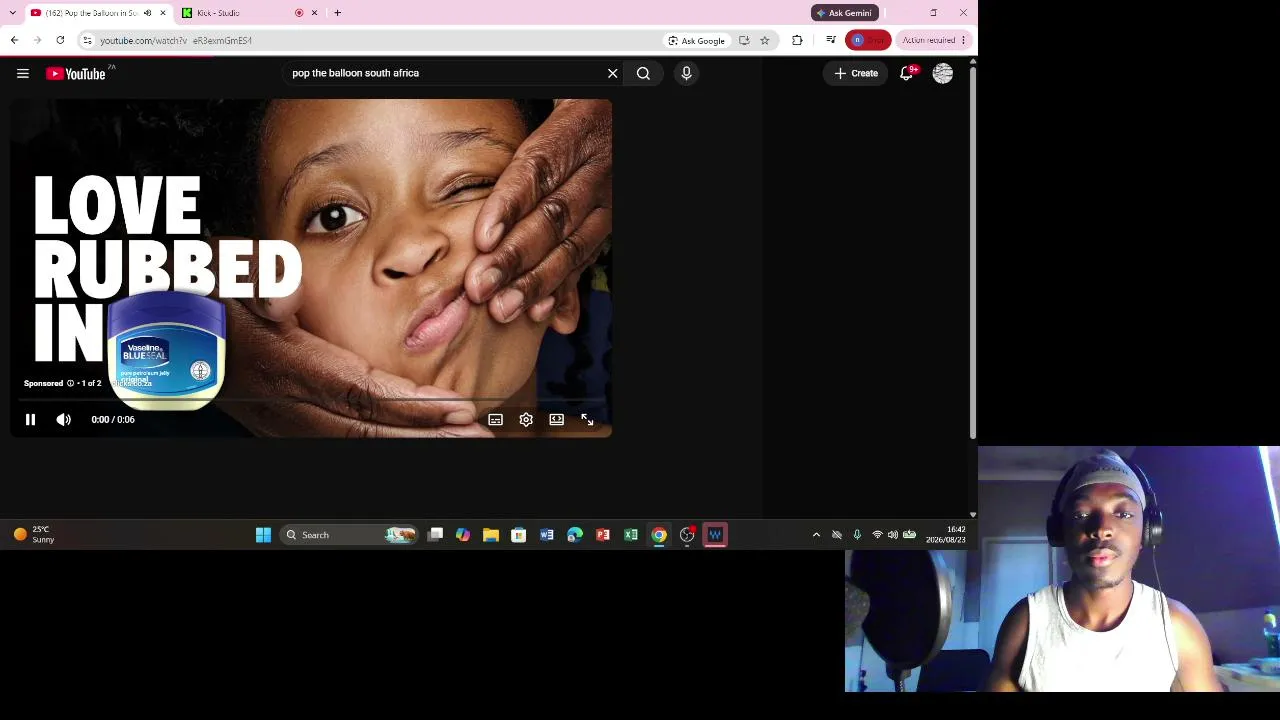Screen dimensions: 1280x720
Task: Open Microsoft Store from taskbar
Action: click(519, 535)
